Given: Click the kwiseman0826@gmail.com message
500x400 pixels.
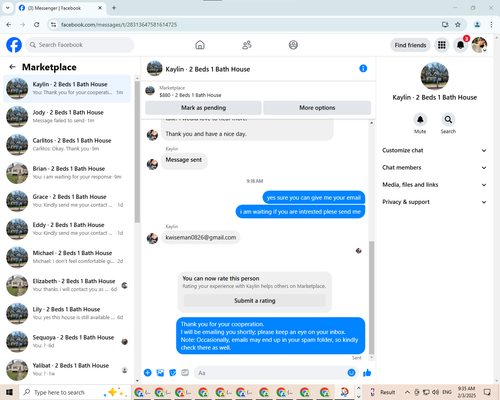Looking at the screenshot, I should (x=201, y=237).
